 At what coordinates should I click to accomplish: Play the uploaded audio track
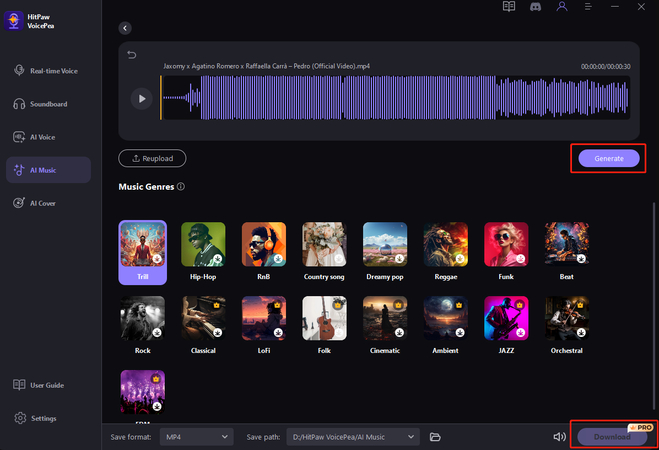click(142, 98)
